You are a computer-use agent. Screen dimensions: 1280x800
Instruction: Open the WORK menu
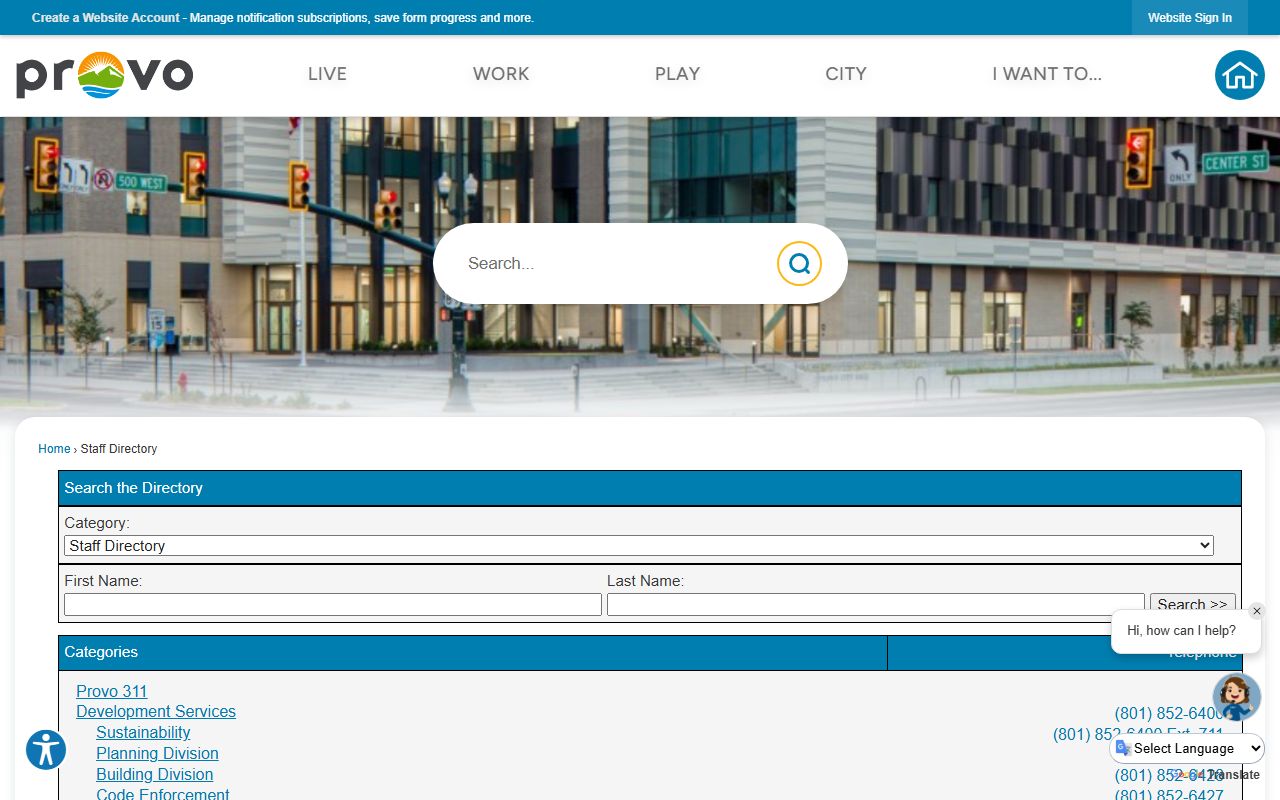[x=501, y=74]
